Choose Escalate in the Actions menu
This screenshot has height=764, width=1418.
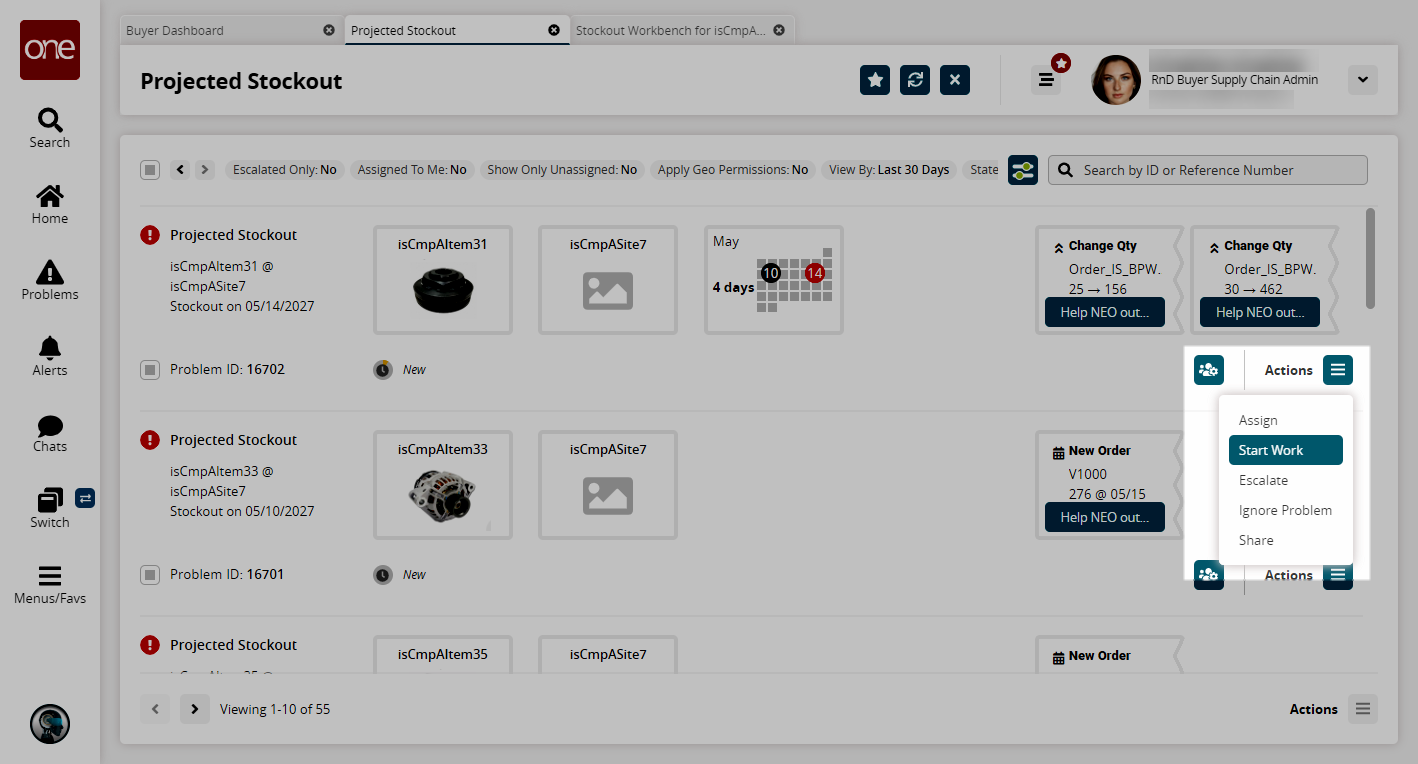tap(1286, 480)
